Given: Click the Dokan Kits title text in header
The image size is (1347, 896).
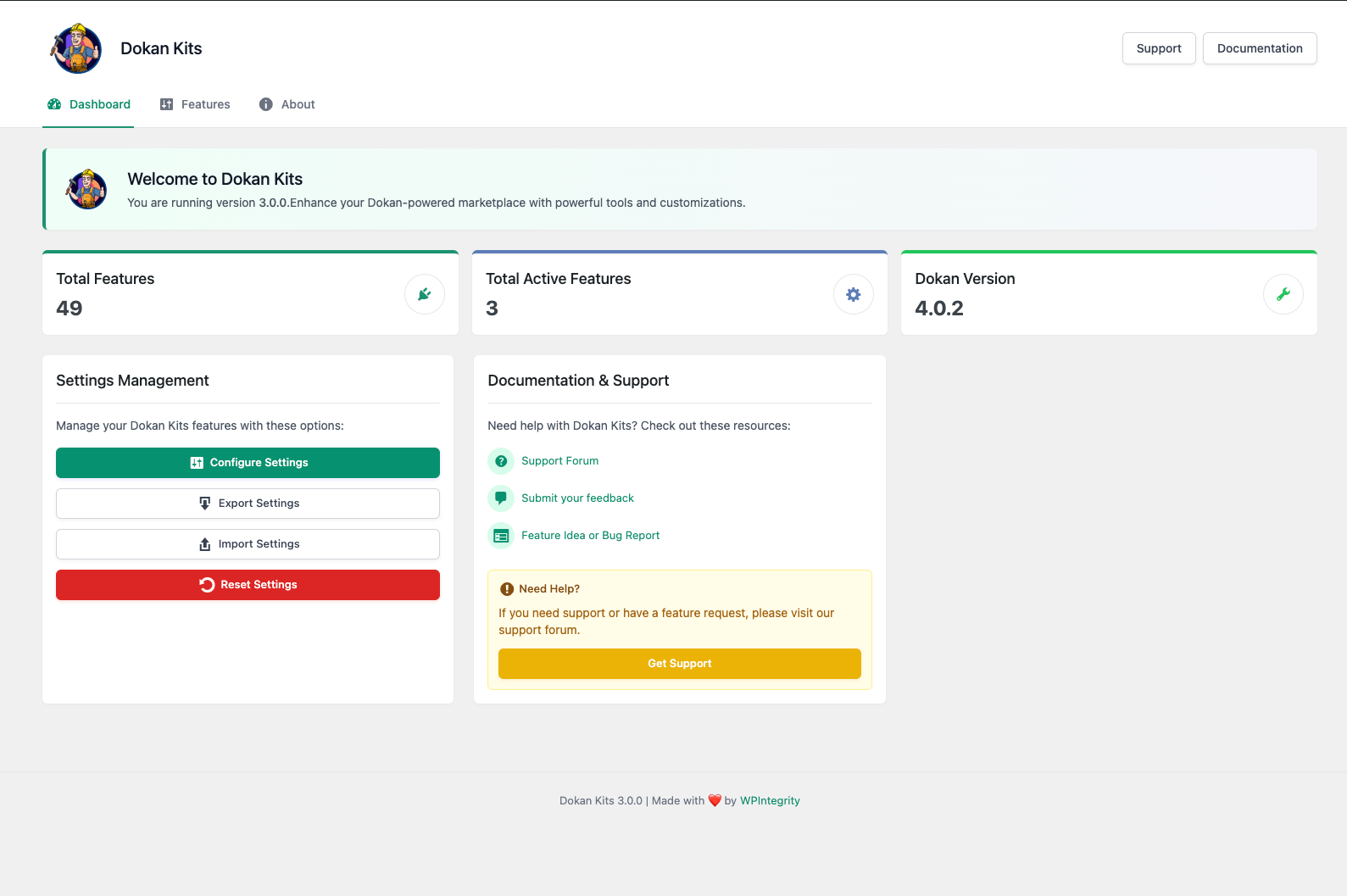Looking at the screenshot, I should point(161,48).
